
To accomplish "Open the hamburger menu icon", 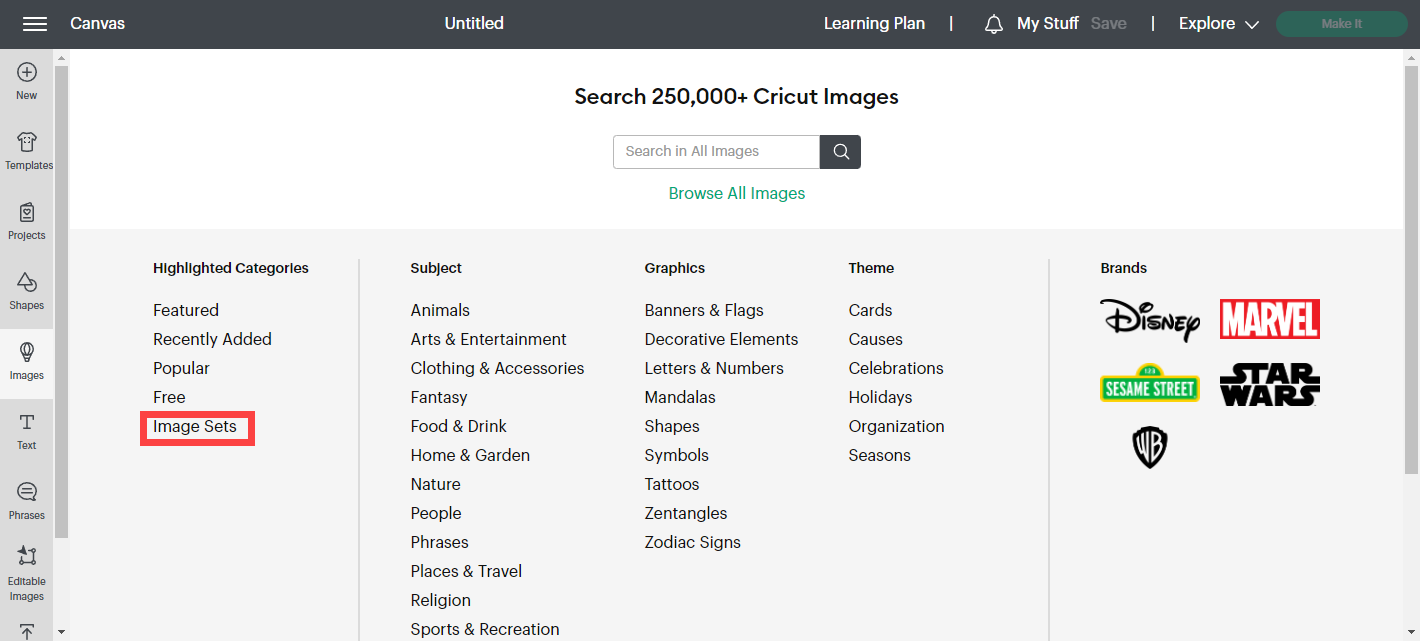I will pyautogui.click(x=35, y=24).
